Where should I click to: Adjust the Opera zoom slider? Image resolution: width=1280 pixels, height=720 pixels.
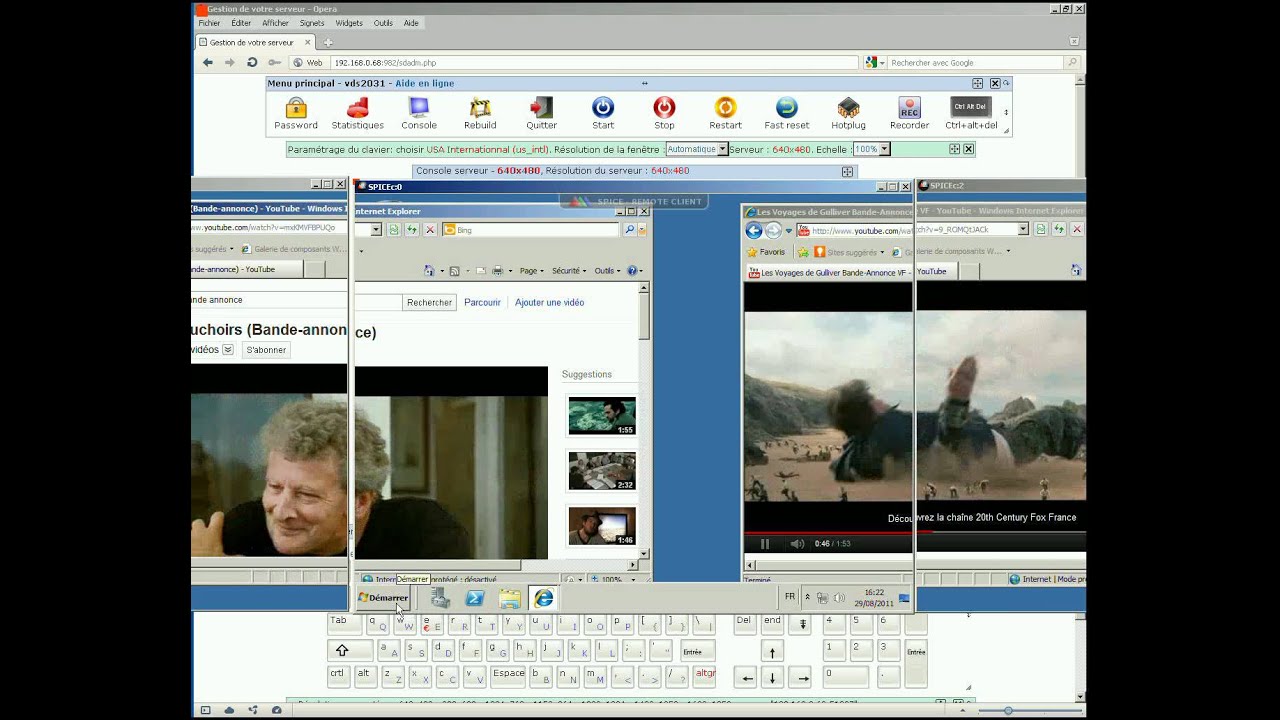[x=1008, y=710]
